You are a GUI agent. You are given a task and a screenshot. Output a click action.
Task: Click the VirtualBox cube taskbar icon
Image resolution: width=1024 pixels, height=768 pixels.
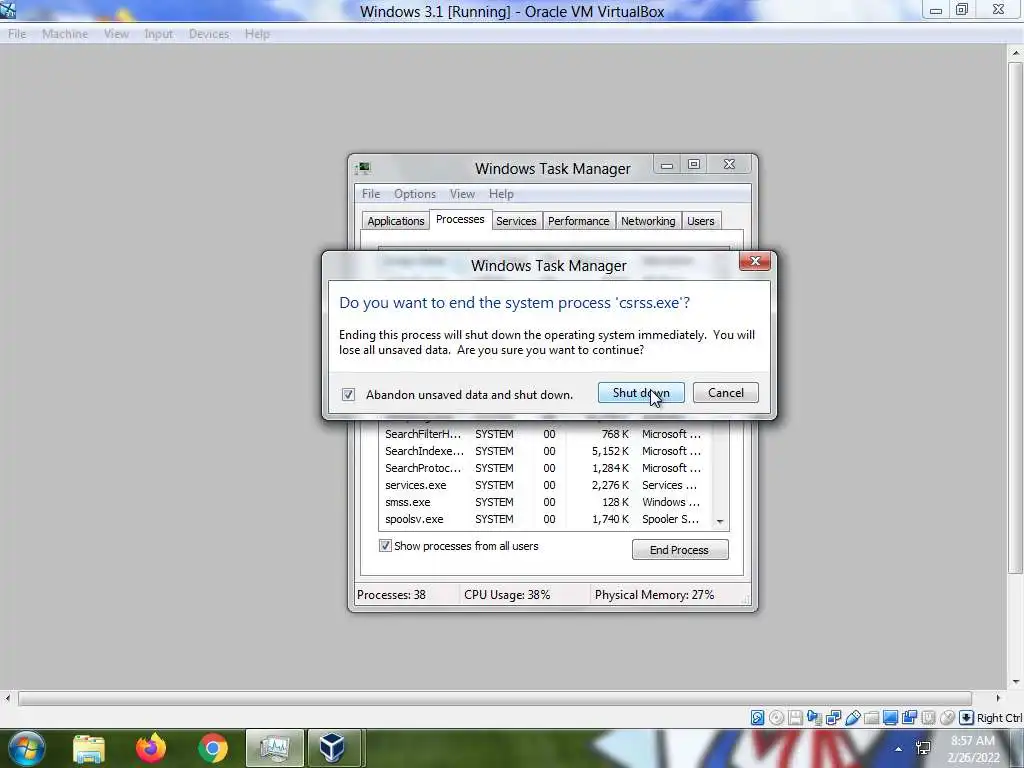333,748
